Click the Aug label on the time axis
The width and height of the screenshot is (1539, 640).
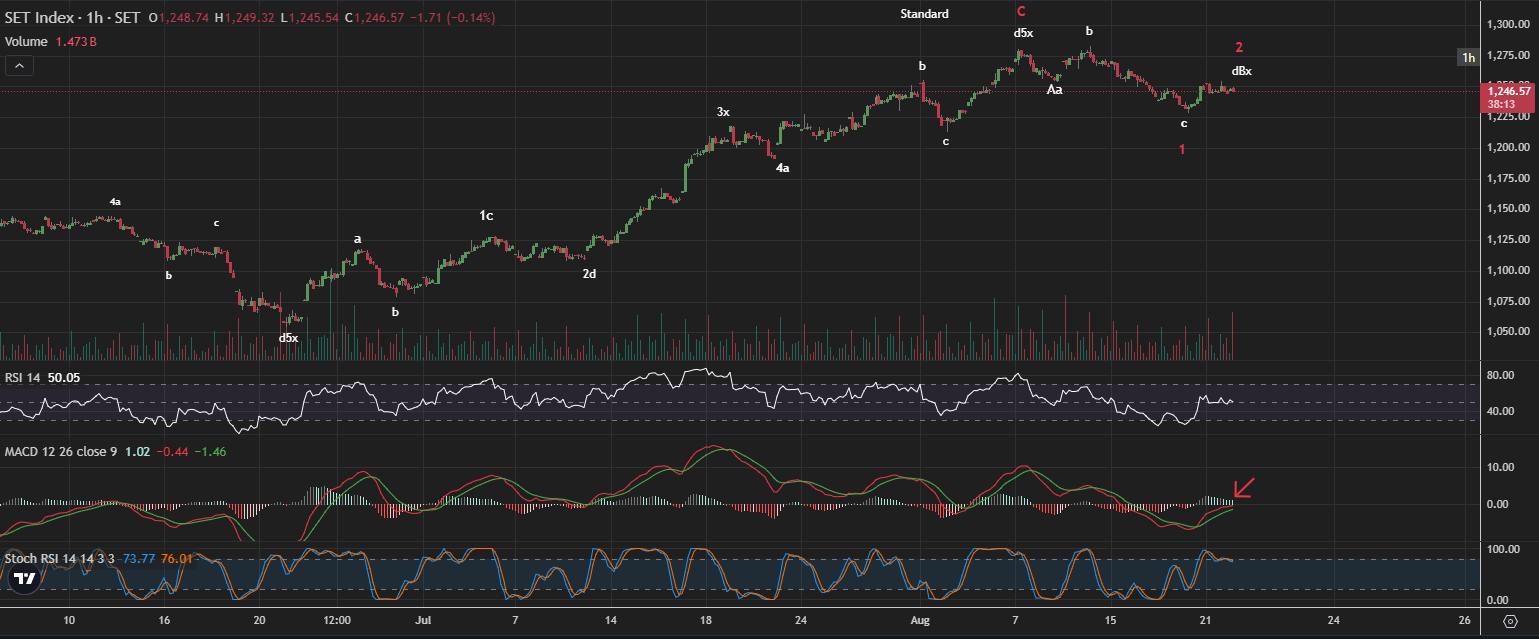(x=919, y=621)
